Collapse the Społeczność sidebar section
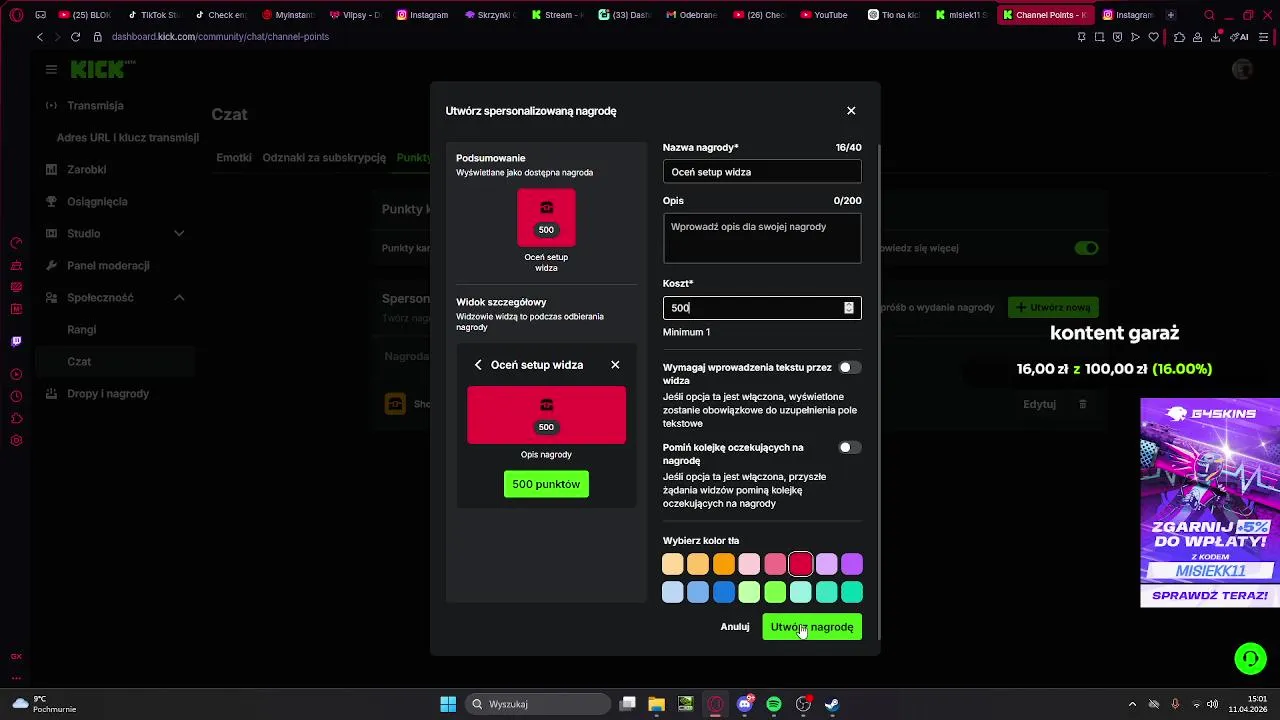Image resolution: width=1280 pixels, height=720 pixels. (179, 298)
